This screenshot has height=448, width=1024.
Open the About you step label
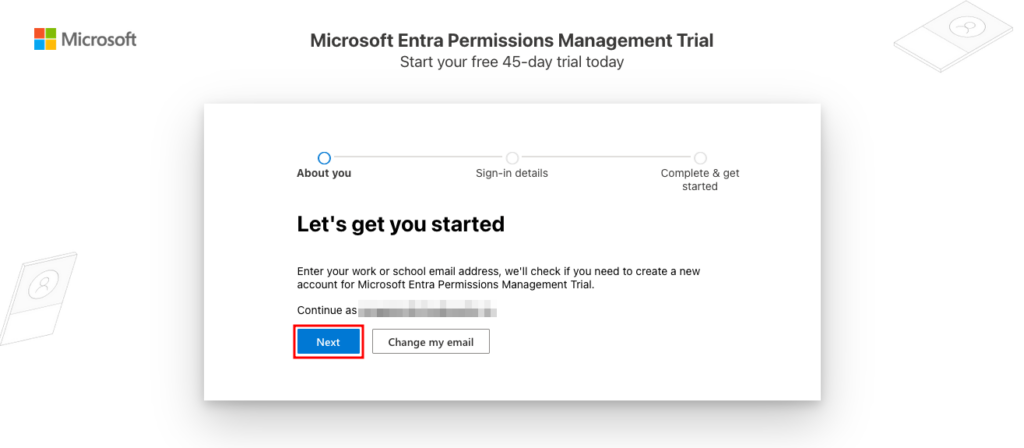tap(324, 173)
